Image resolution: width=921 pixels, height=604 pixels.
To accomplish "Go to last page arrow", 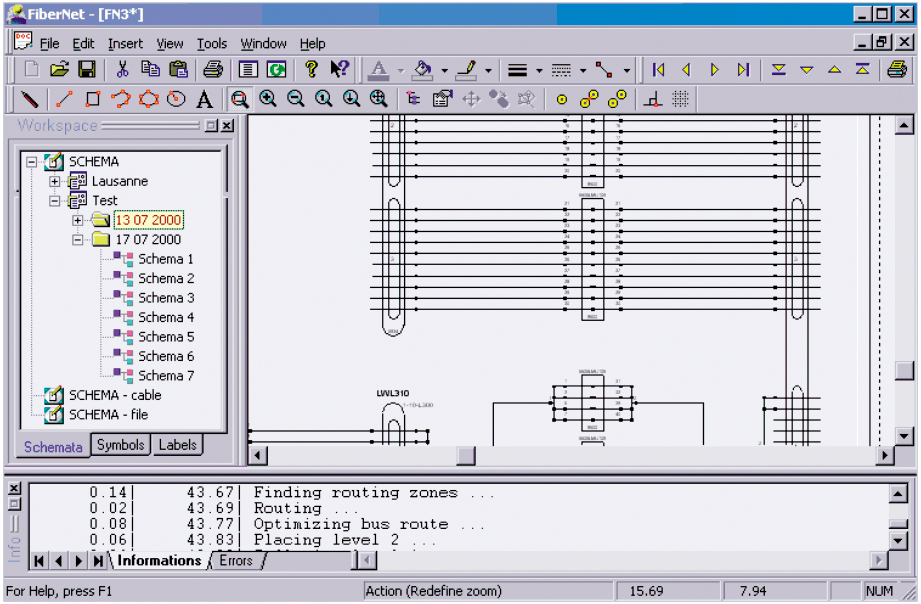I will [743, 69].
